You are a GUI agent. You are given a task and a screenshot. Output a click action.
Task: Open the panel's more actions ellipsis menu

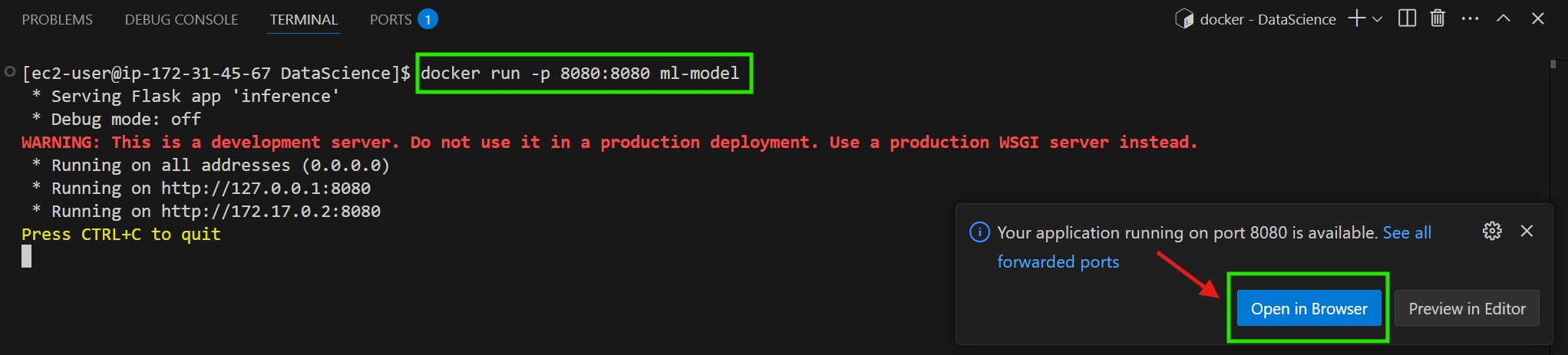pos(1470,18)
